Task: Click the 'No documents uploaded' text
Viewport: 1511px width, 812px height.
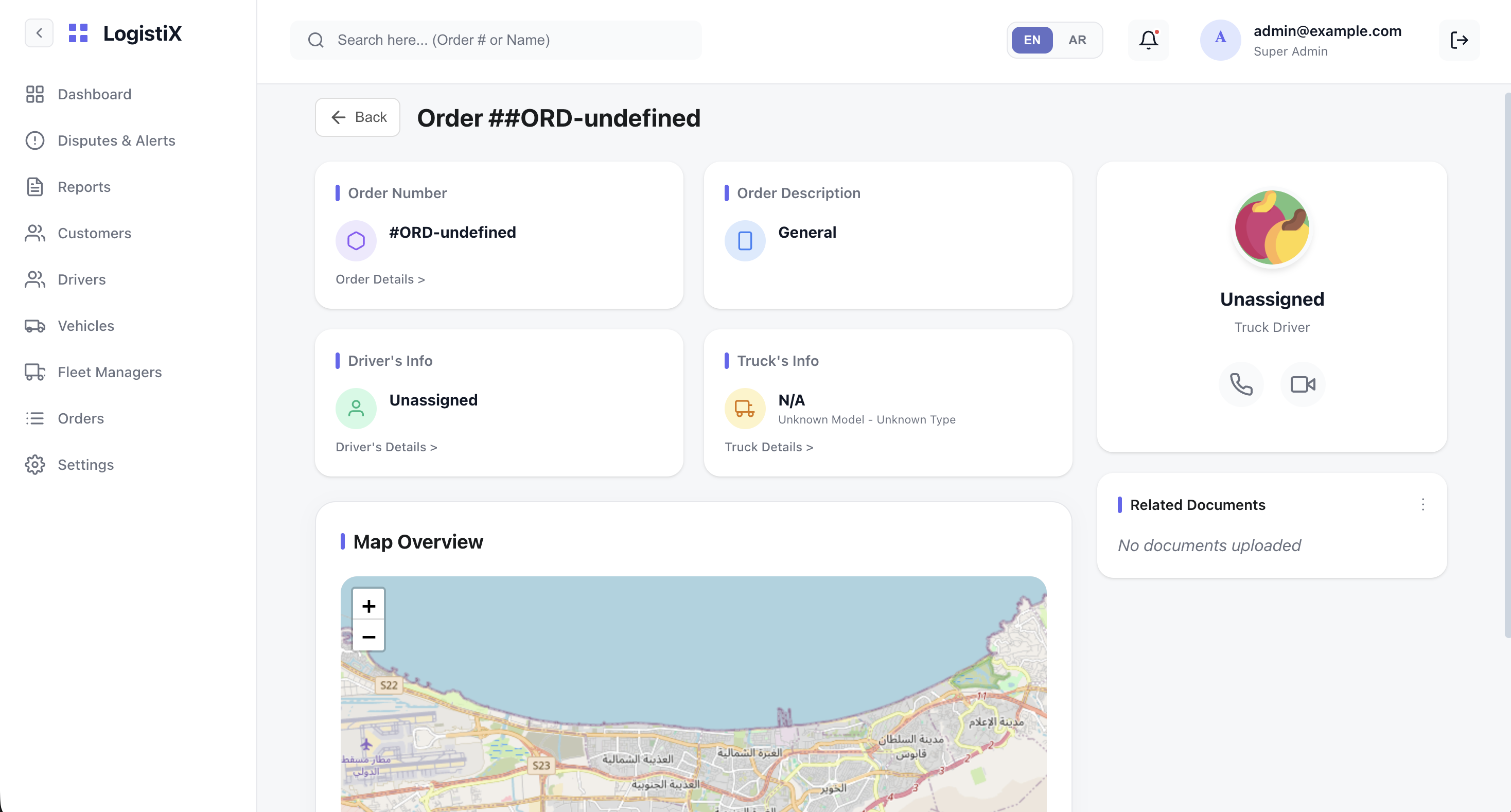Action: [1209, 546]
